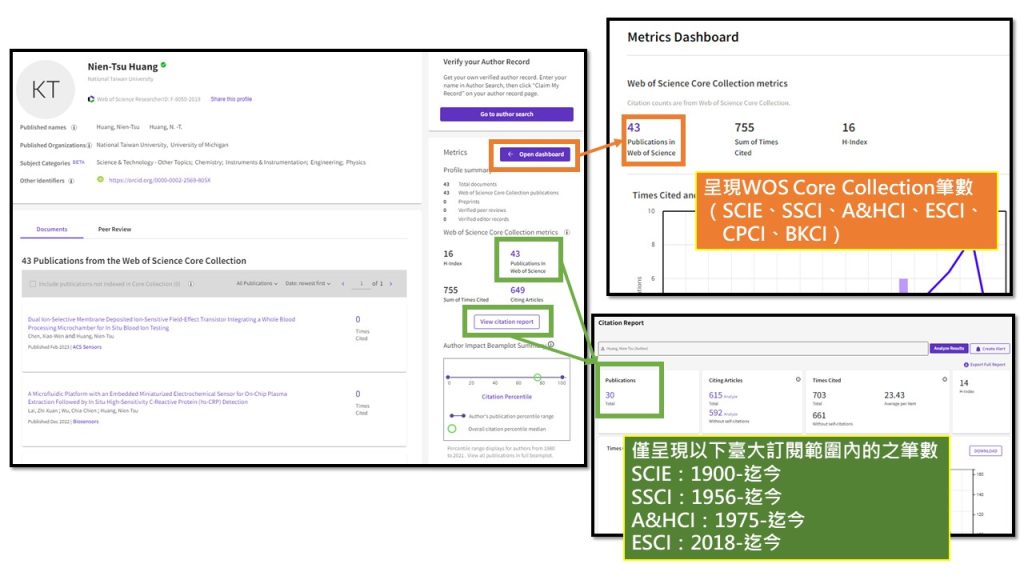Viewport: 1024px width, 576px height.
Task: Click the Analyze Results button
Action: tap(949, 349)
